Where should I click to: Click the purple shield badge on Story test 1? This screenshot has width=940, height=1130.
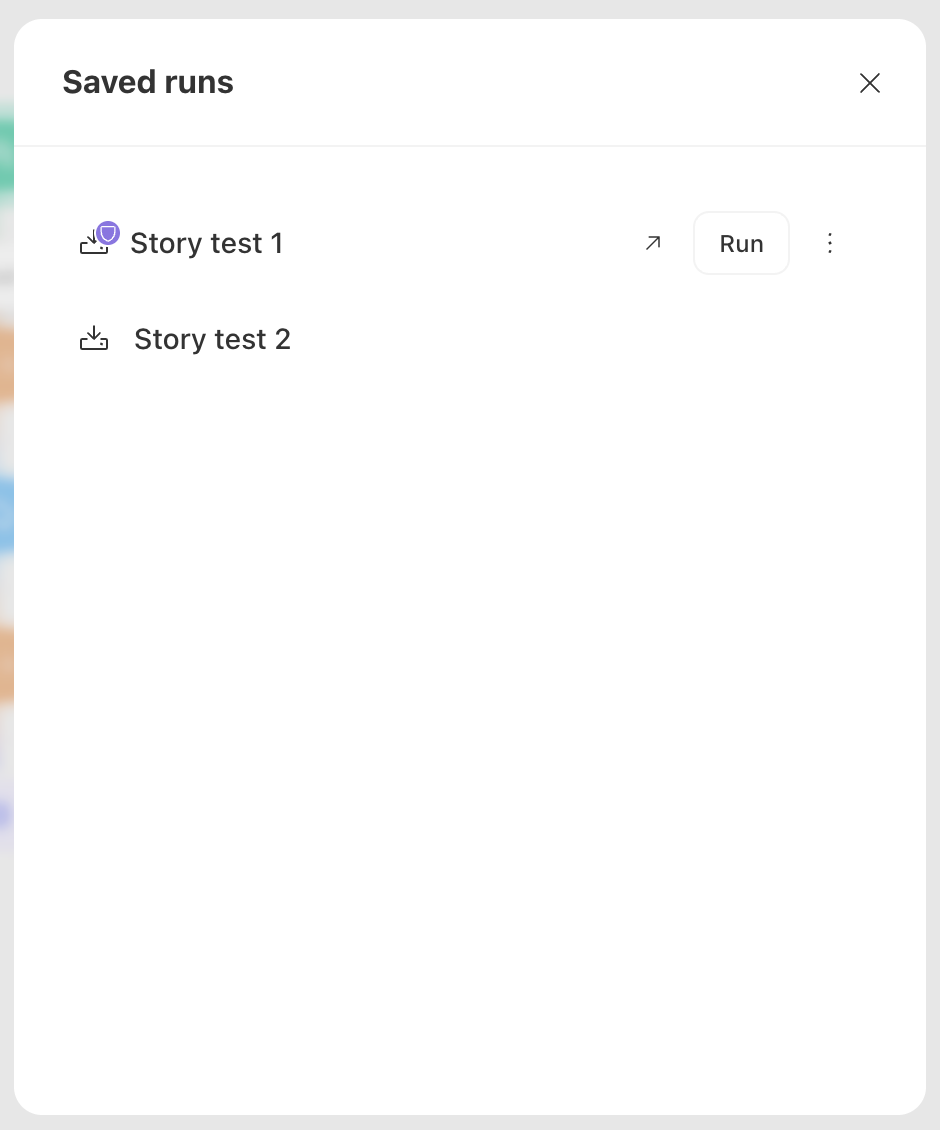pyautogui.click(x=108, y=233)
